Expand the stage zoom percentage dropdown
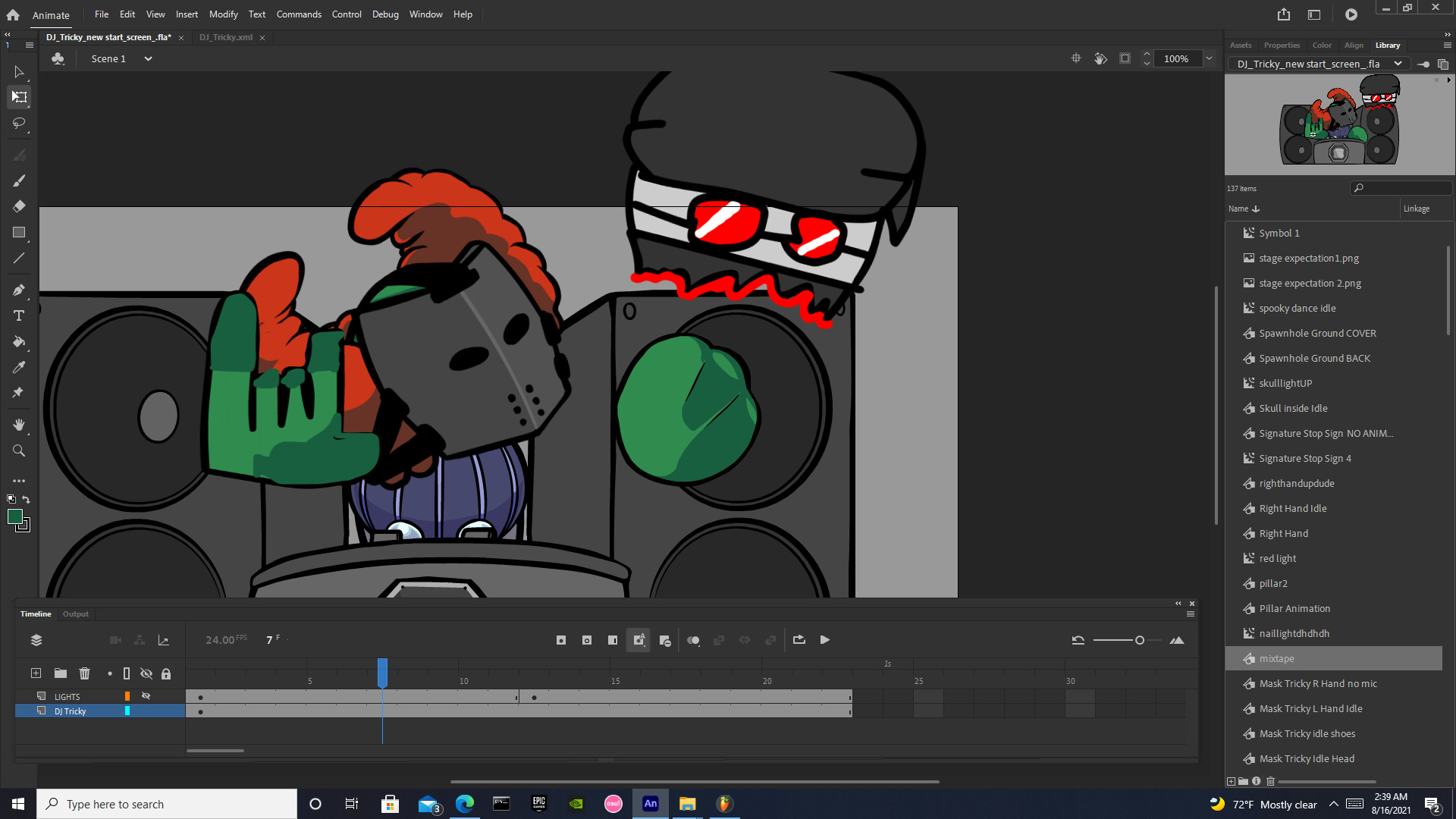Viewport: 1456px width, 819px height. [x=1210, y=59]
